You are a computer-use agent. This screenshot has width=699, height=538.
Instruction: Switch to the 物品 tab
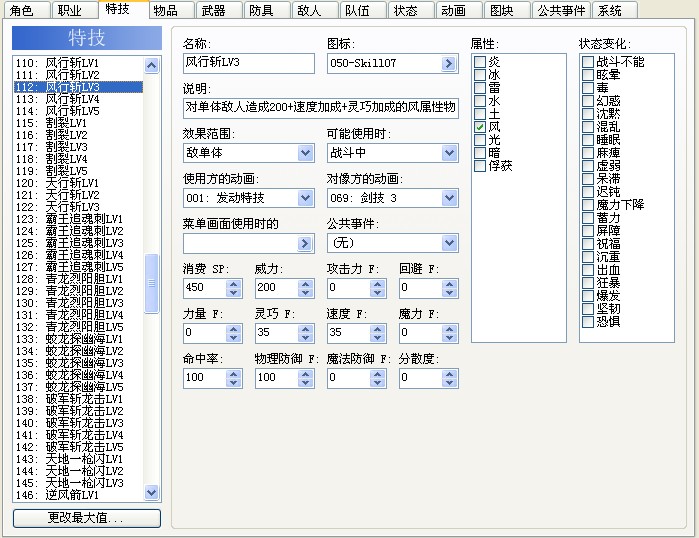pyautogui.click(x=171, y=10)
